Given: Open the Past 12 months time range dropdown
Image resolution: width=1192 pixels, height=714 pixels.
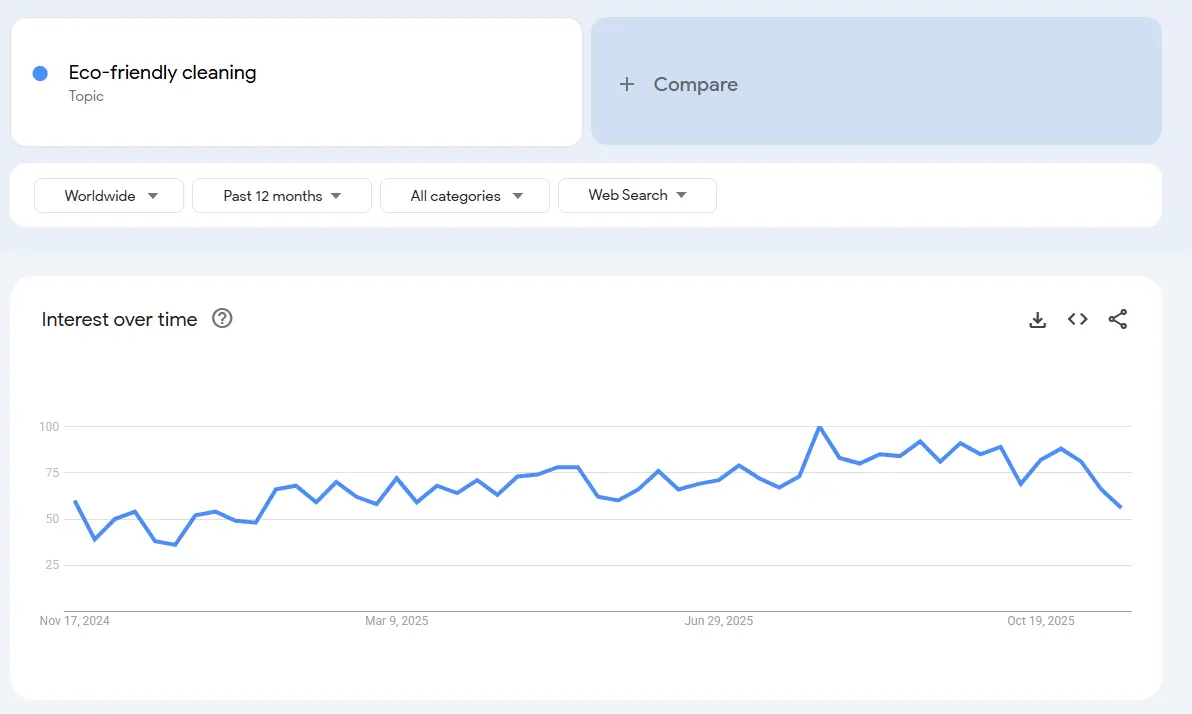Looking at the screenshot, I should point(281,196).
